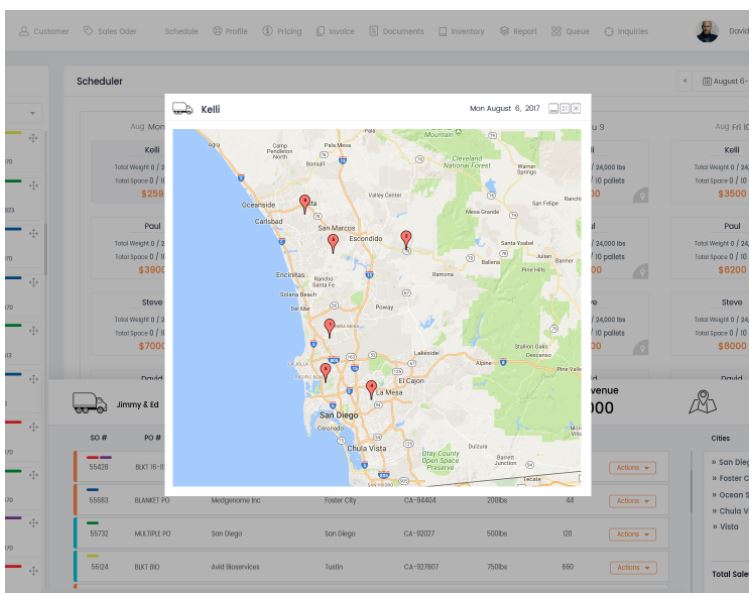This screenshot has height=595, width=755.
Task: Open the Queue nav item
Action: click(571, 31)
